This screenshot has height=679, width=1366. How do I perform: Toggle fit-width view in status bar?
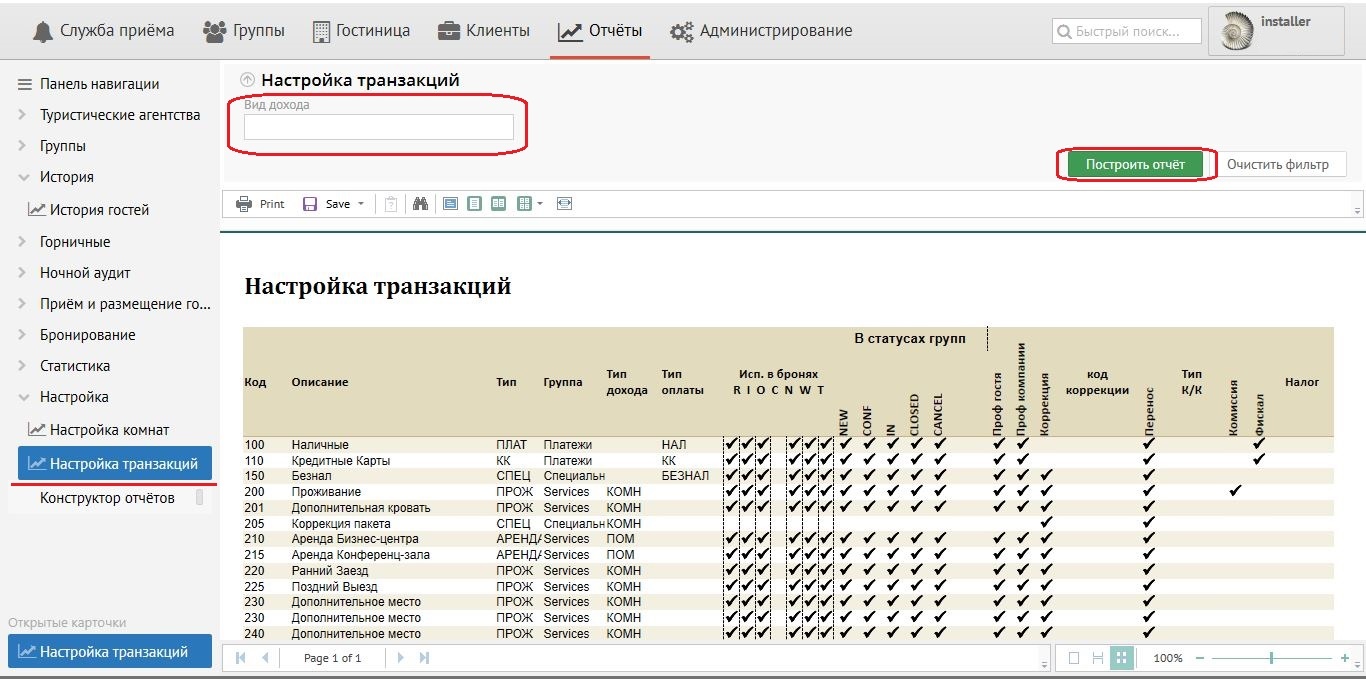click(x=1097, y=658)
